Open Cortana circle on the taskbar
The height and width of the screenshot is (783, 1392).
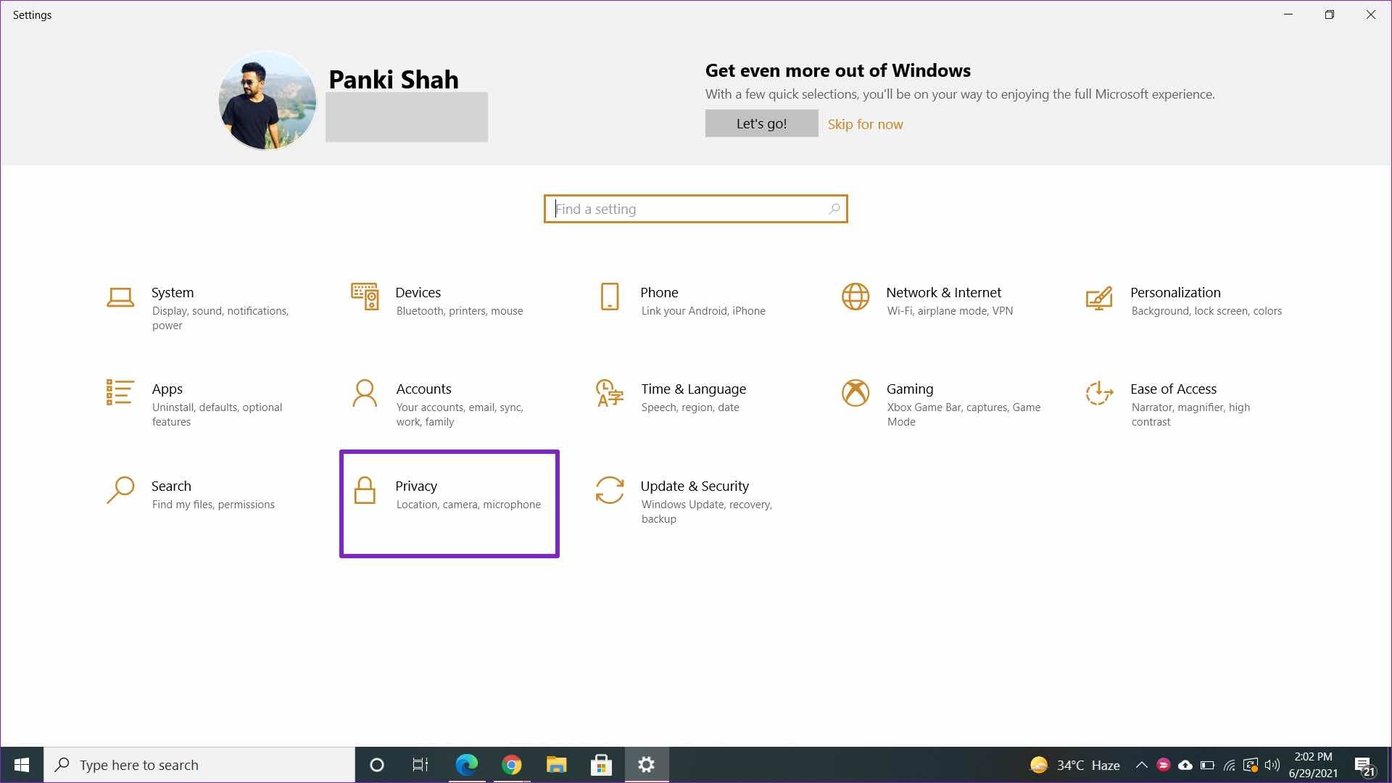377,765
